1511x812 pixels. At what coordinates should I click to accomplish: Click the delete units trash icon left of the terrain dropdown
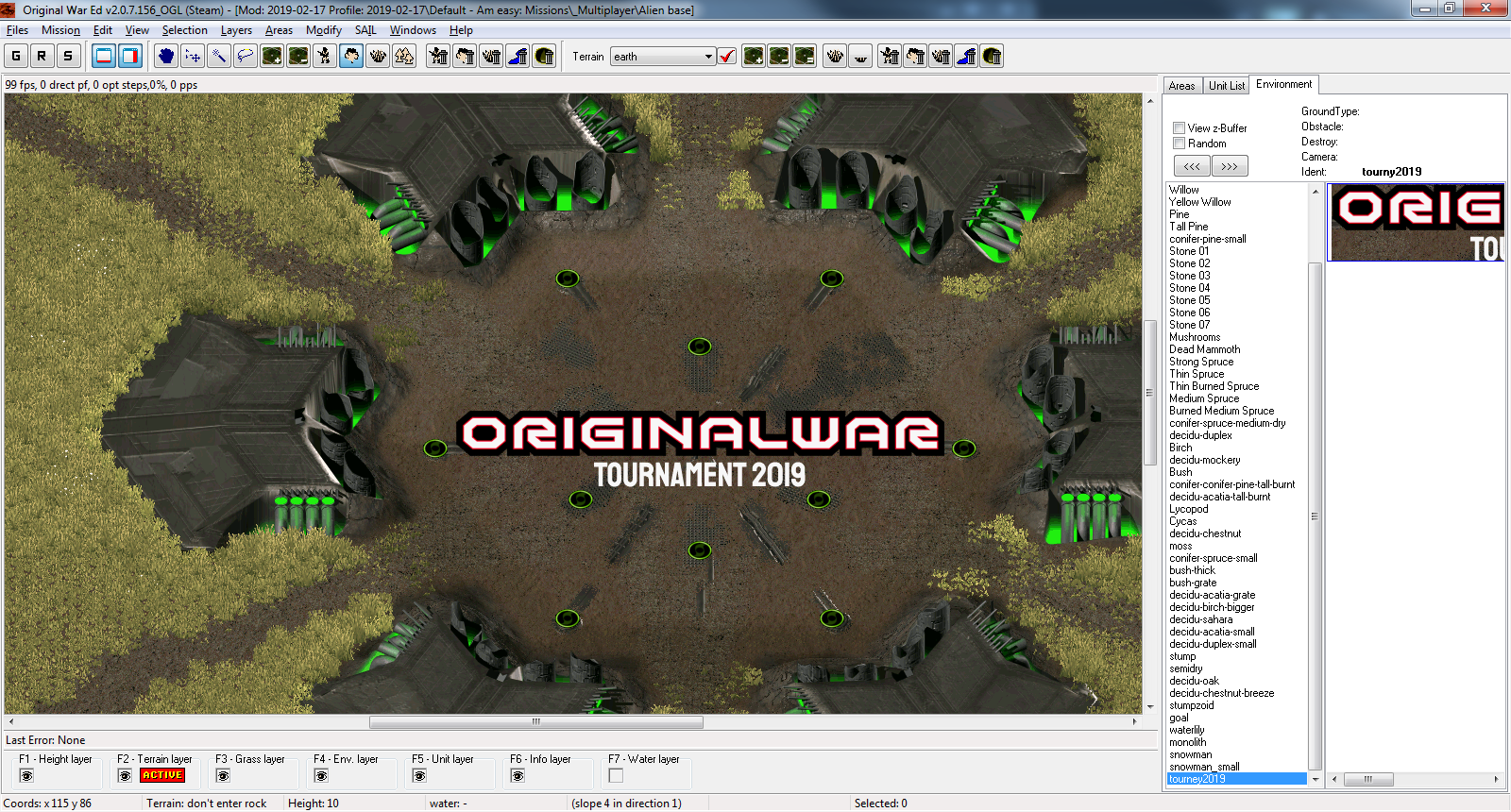pyautogui.click(x=438, y=56)
